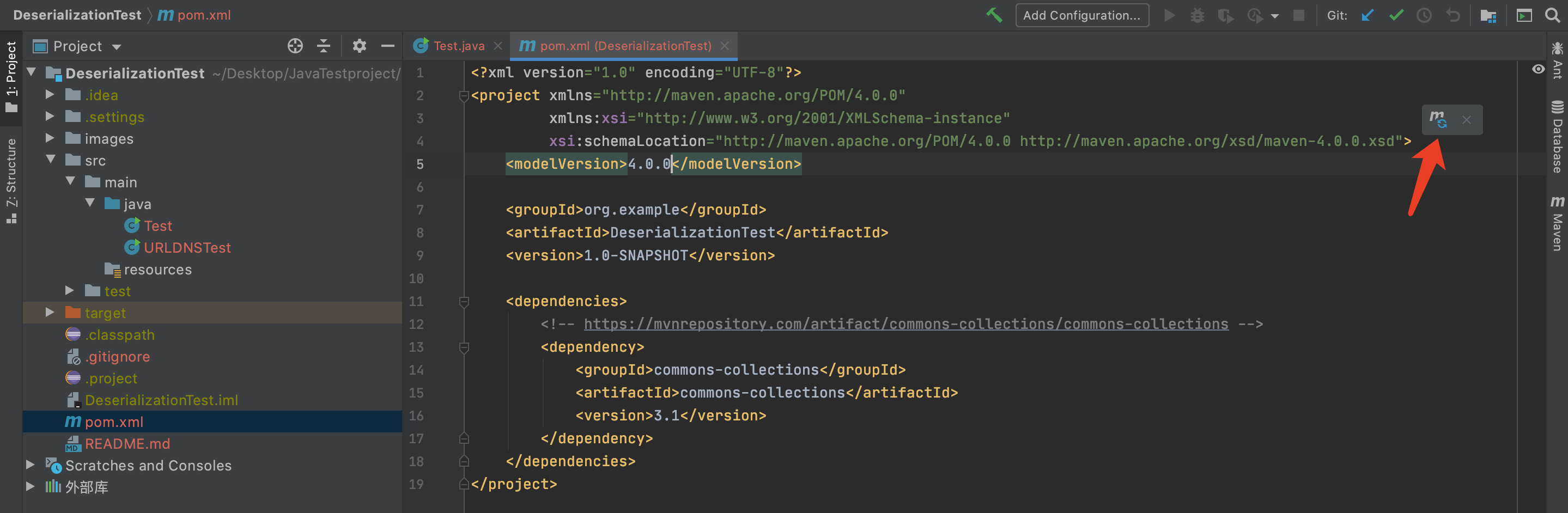Select the Test class file
This screenshot has height=513, width=1568.
click(x=157, y=226)
